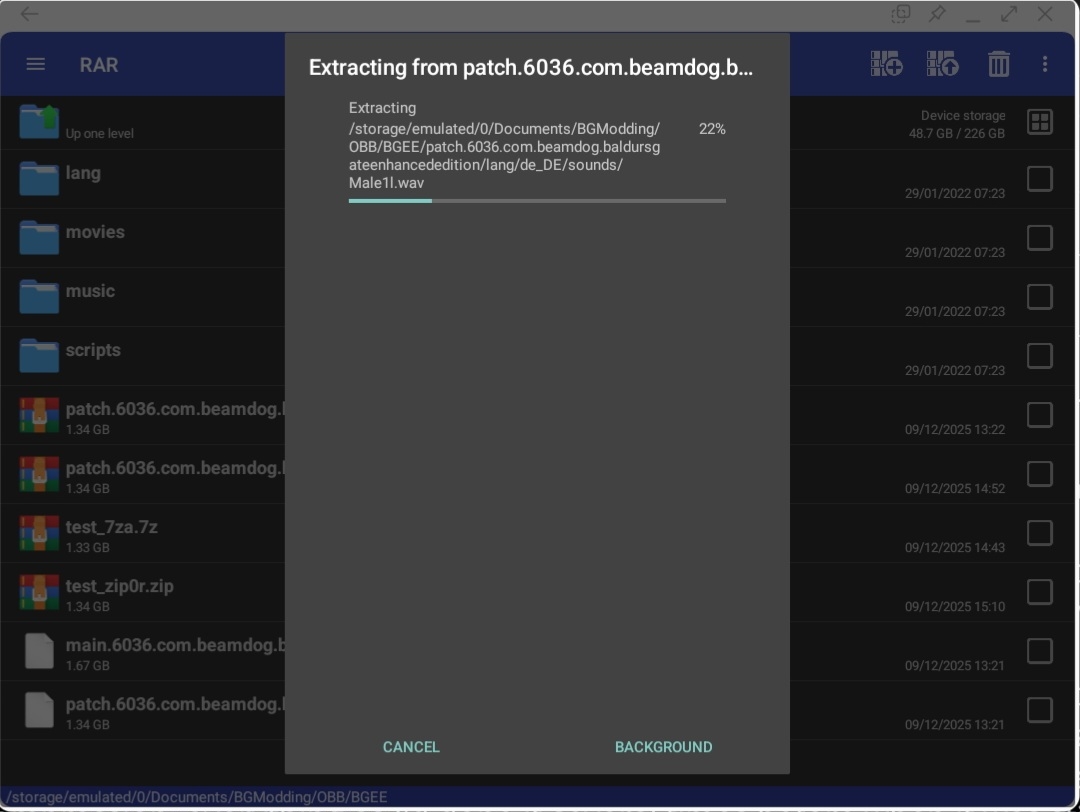
Task: Open the hamburger navigation menu
Action: click(36, 65)
